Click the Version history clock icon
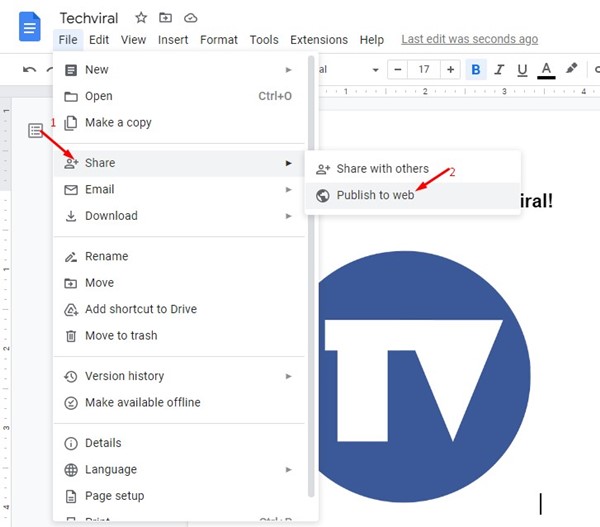 (71, 377)
